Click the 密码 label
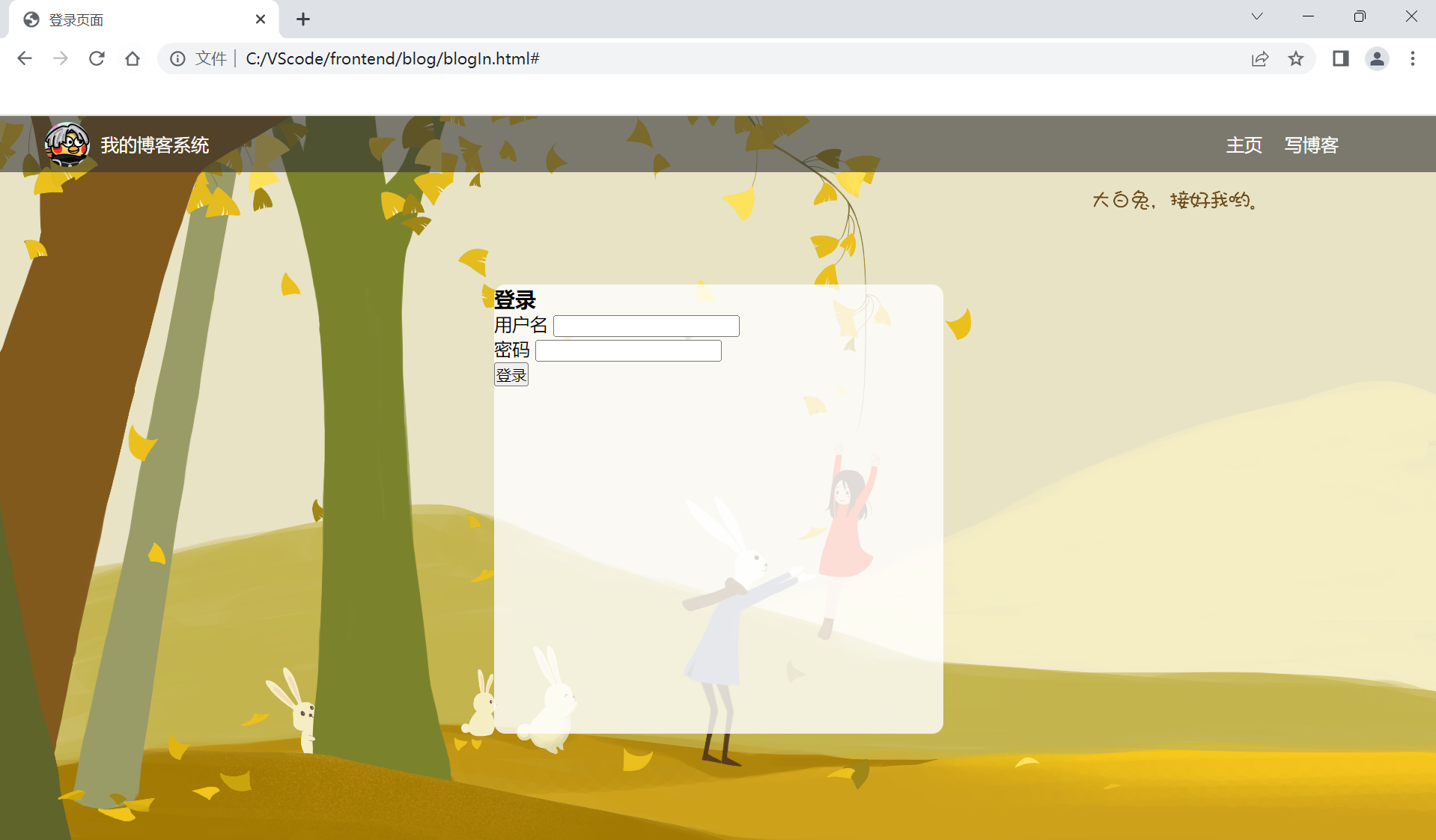 pyautogui.click(x=512, y=350)
